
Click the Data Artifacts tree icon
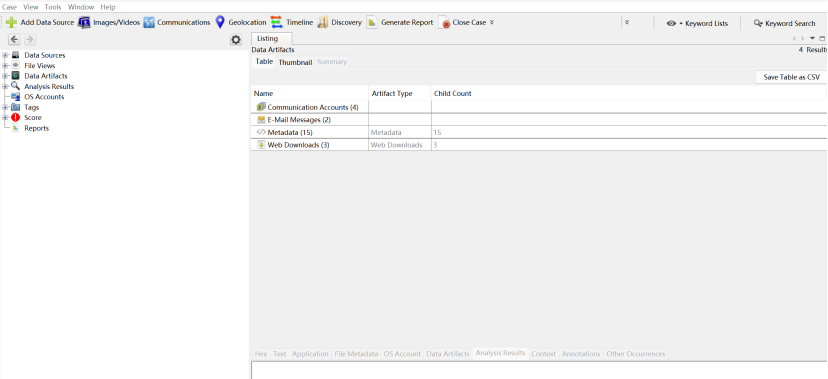(x=15, y=76)
